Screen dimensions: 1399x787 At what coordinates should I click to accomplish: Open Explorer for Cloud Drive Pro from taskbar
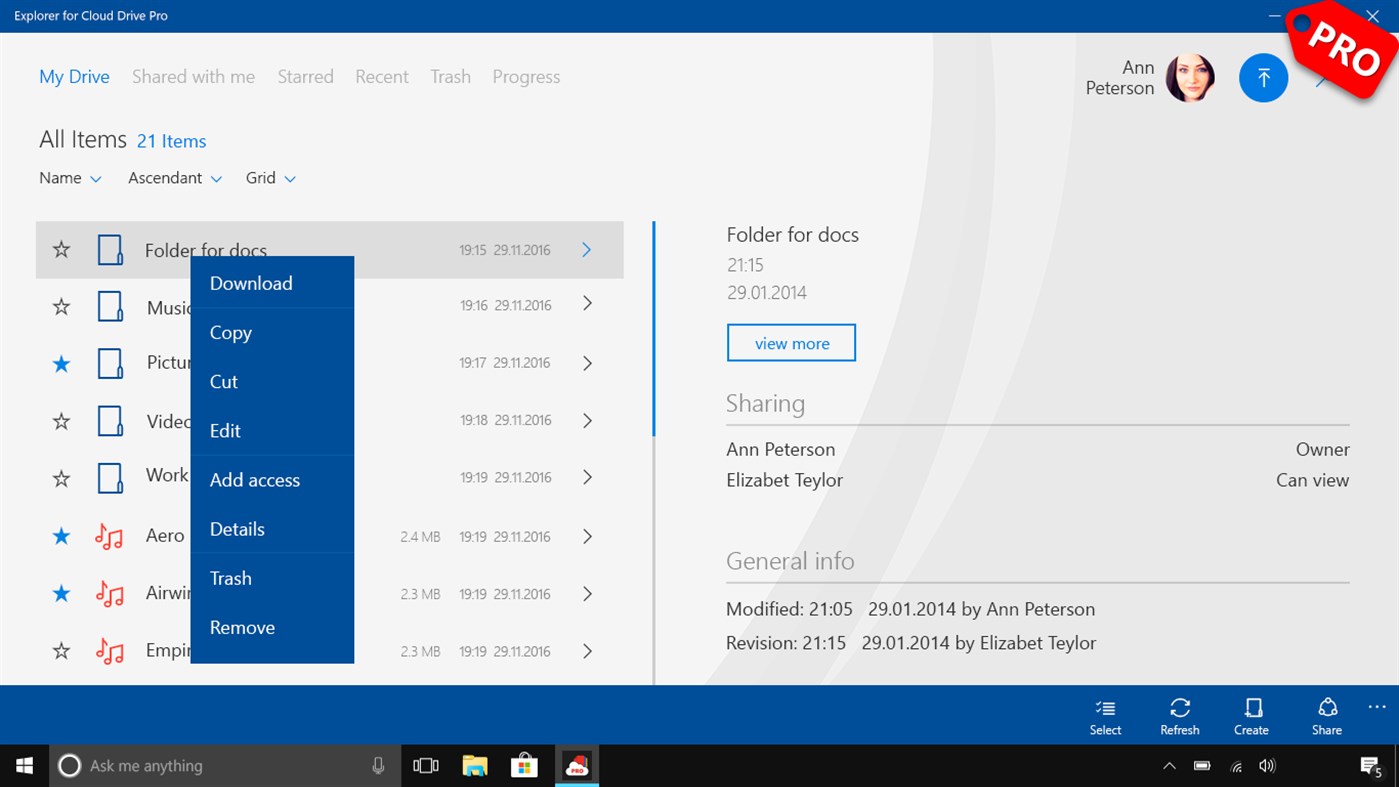click(576, 765)
